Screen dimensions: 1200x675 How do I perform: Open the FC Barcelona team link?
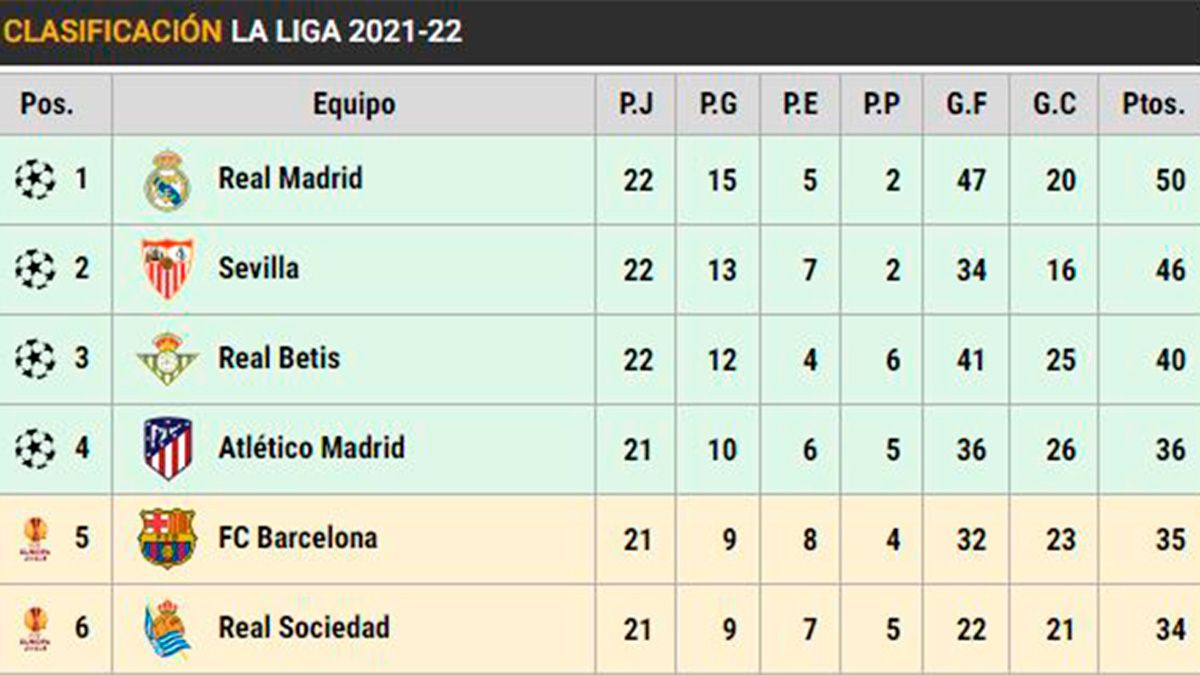(x=298, y=538)
